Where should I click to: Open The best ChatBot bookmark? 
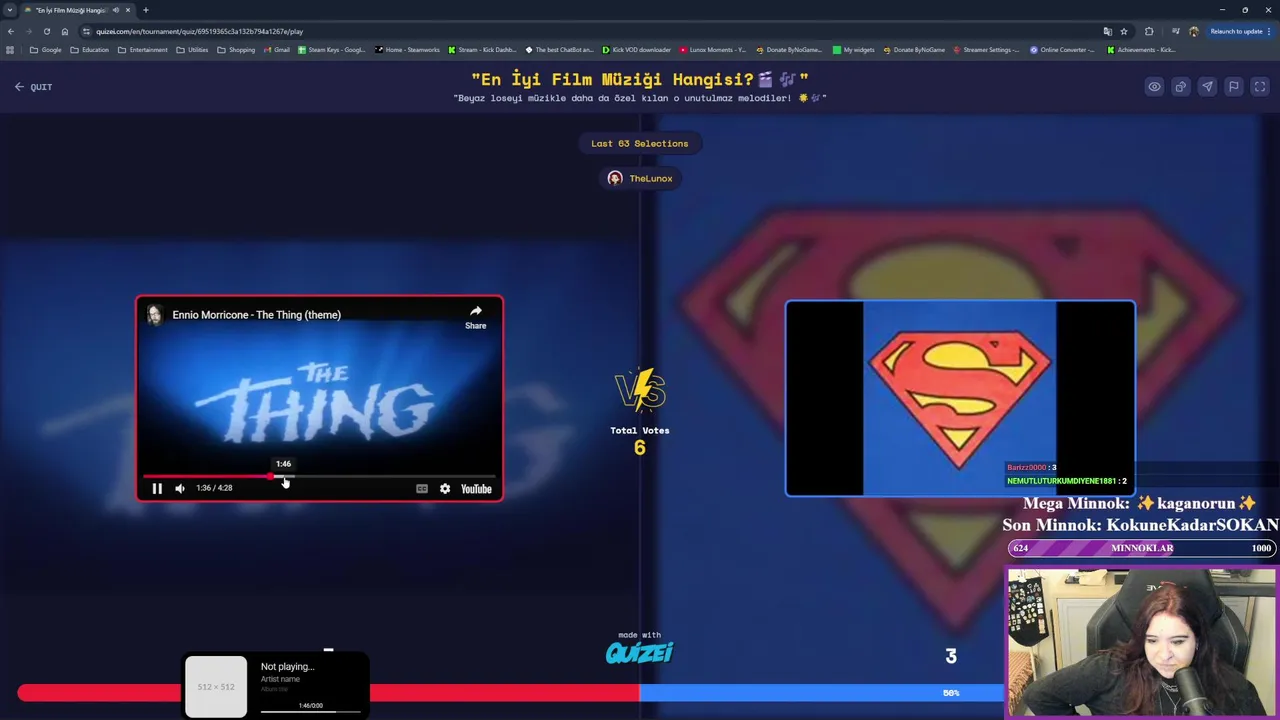(559, 50)
